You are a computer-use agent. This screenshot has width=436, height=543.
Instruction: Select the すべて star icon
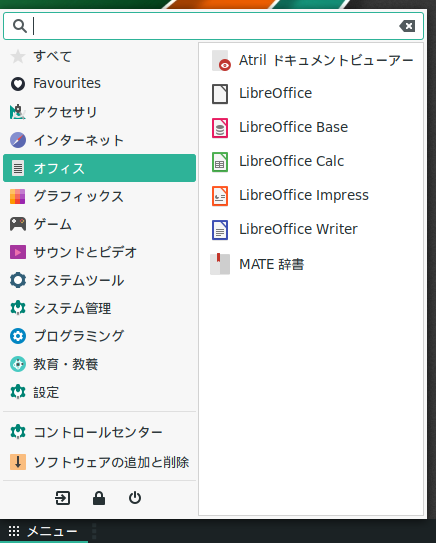click(18, 56)
